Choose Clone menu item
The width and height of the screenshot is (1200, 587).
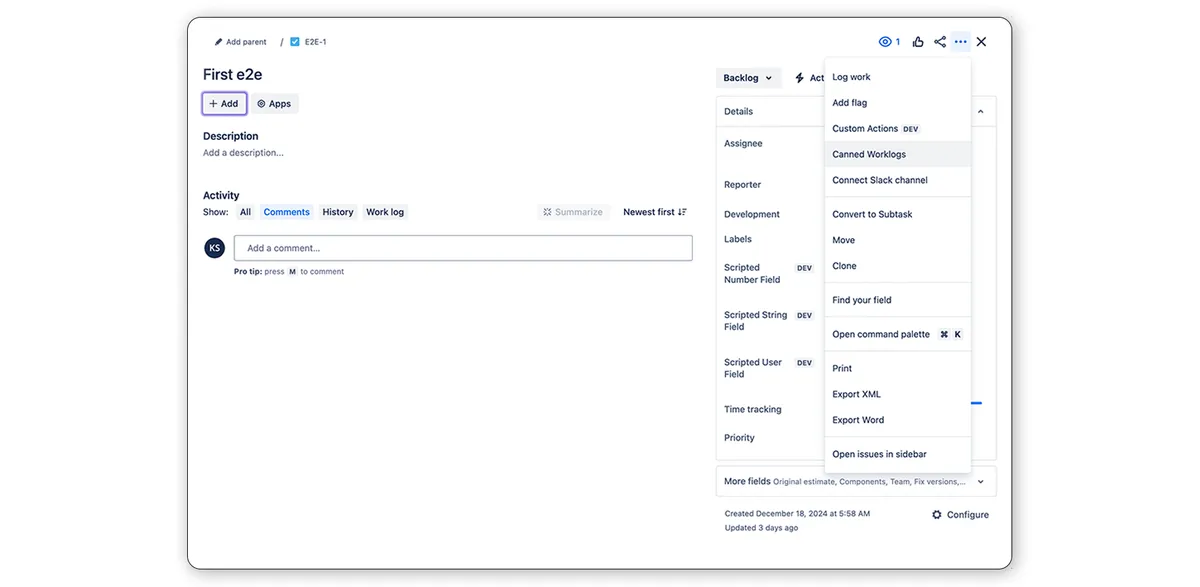click(x=898, y=267)
